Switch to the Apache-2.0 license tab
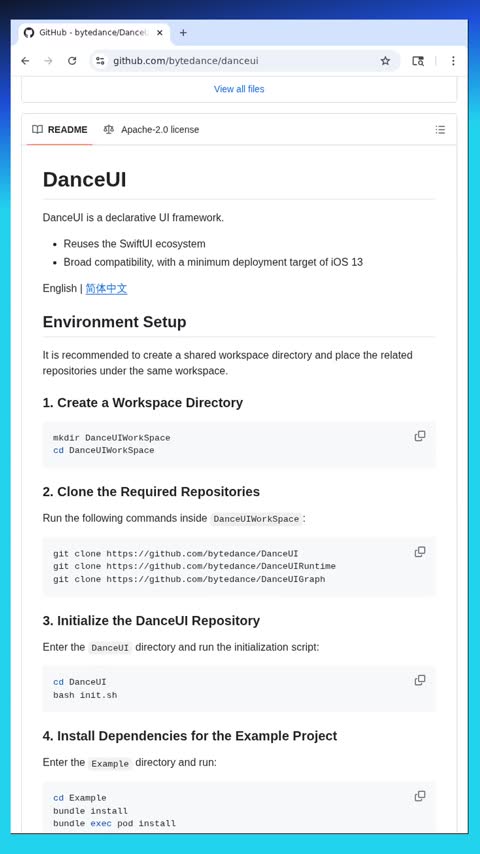Image resolution: width=480 pixels, height=854 pixels. [151, 130]
